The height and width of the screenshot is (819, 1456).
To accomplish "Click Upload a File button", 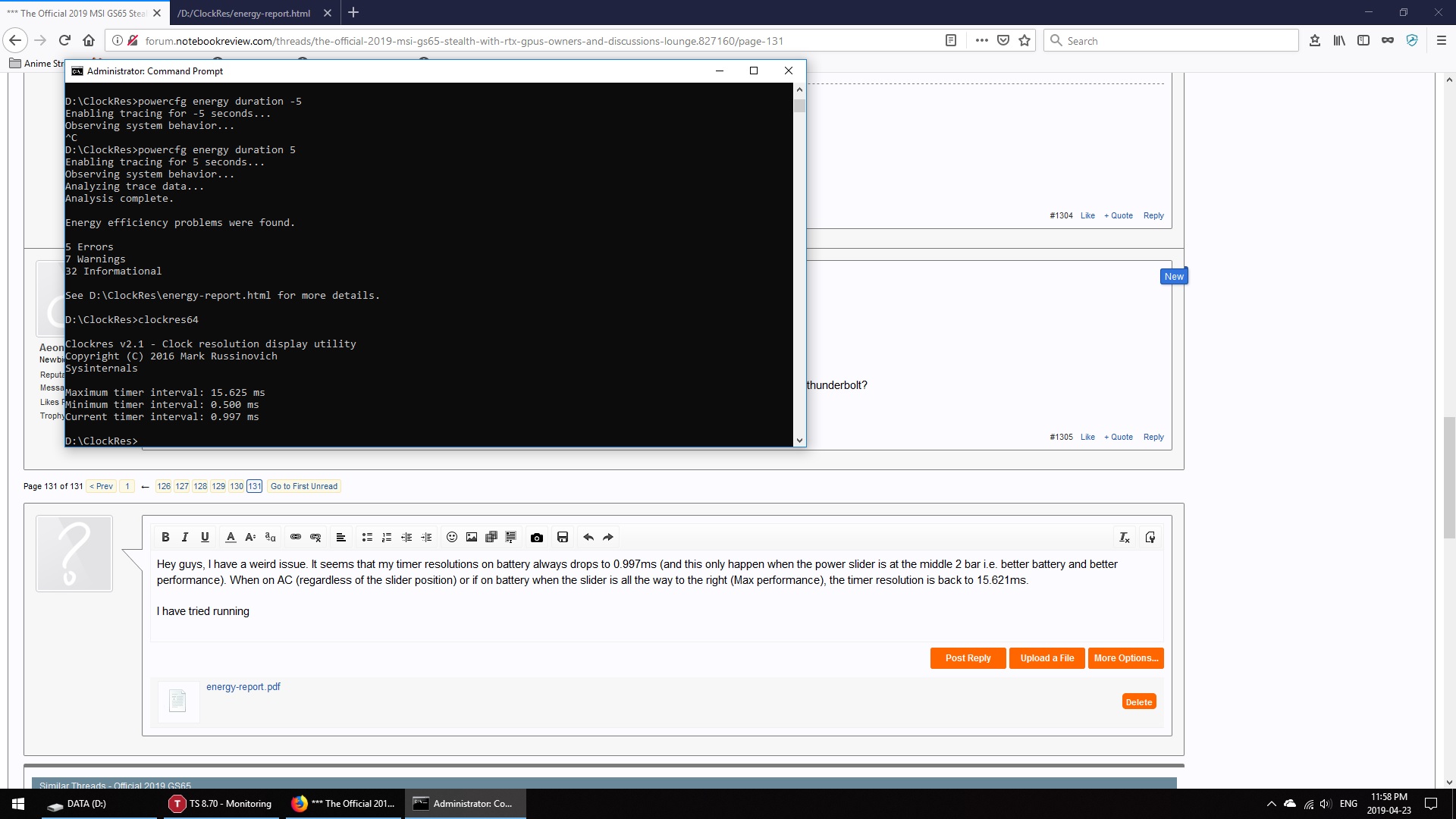I will click(x=1046, y=658).
